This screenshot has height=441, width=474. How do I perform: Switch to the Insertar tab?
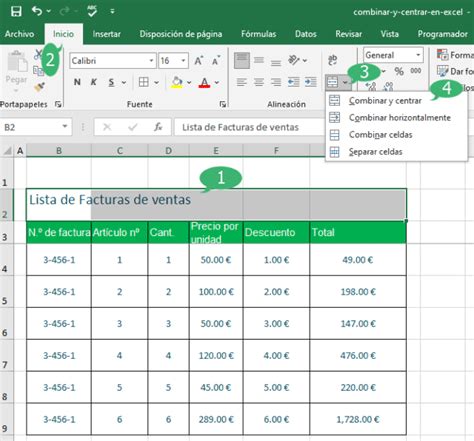pyautogui.click(x=107, y=34)
